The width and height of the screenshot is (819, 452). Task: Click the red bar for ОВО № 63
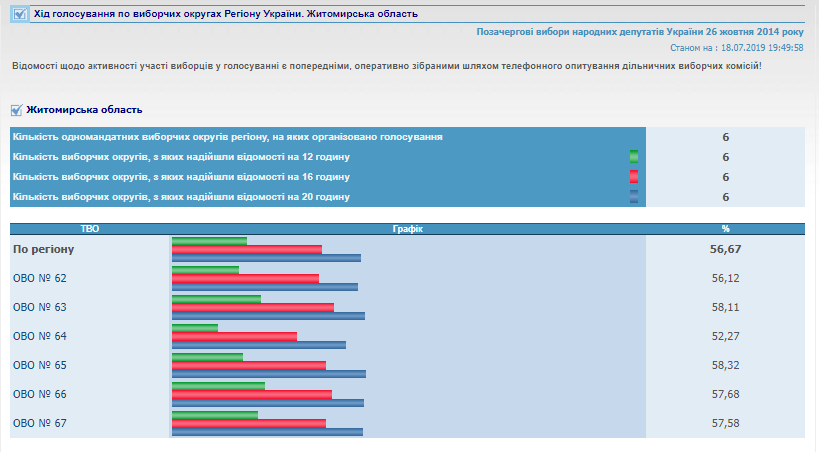[x=253, y=307]
